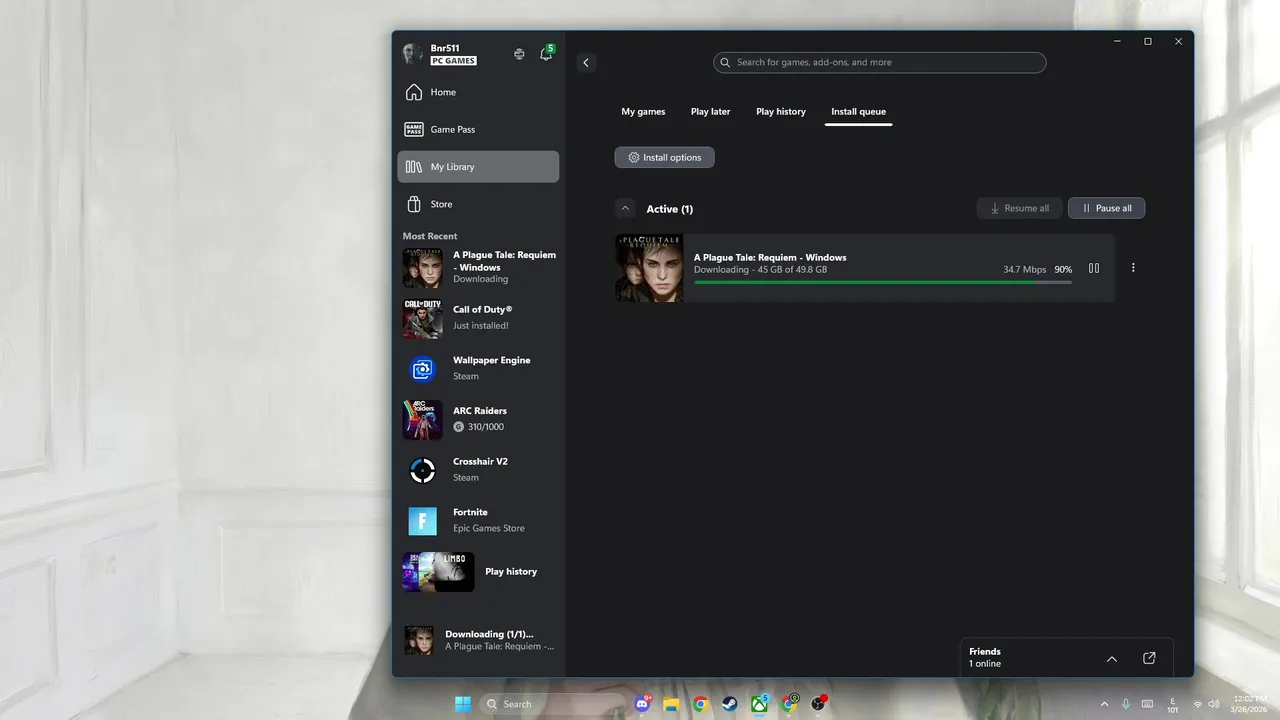Open Xbox app taskbar icon

click(x=760, y=704)
